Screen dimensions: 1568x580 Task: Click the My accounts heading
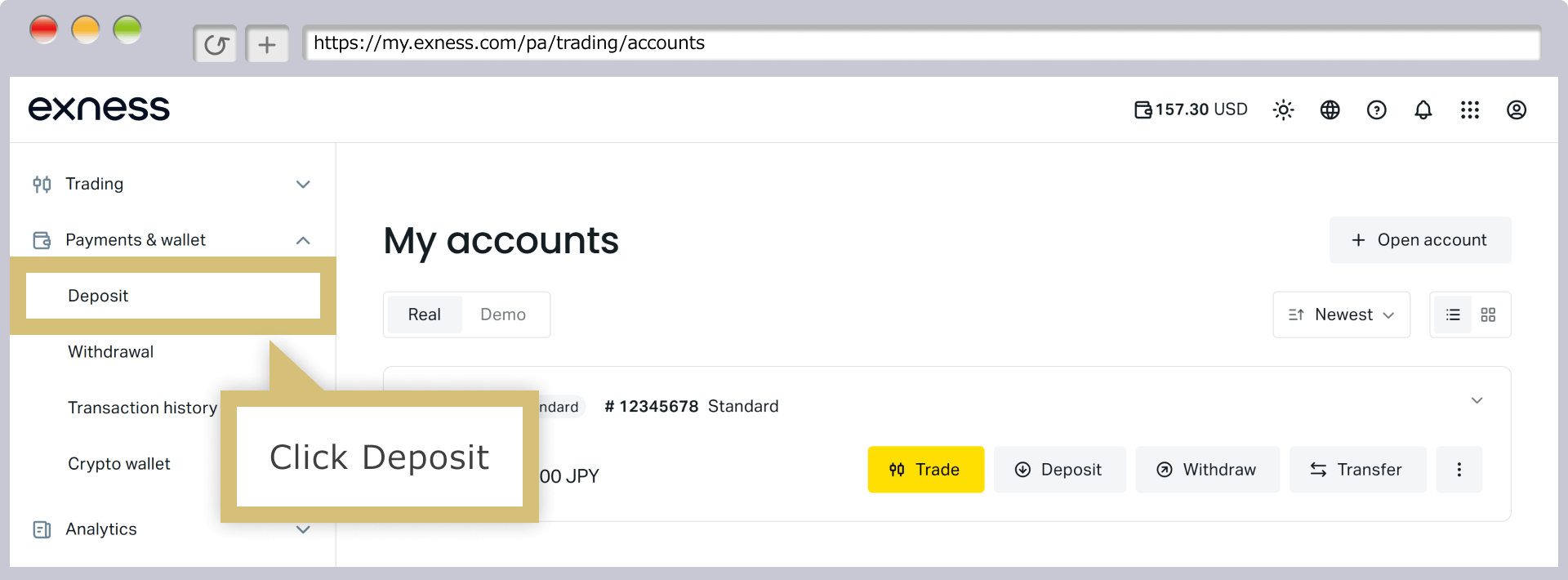[501, 242]
